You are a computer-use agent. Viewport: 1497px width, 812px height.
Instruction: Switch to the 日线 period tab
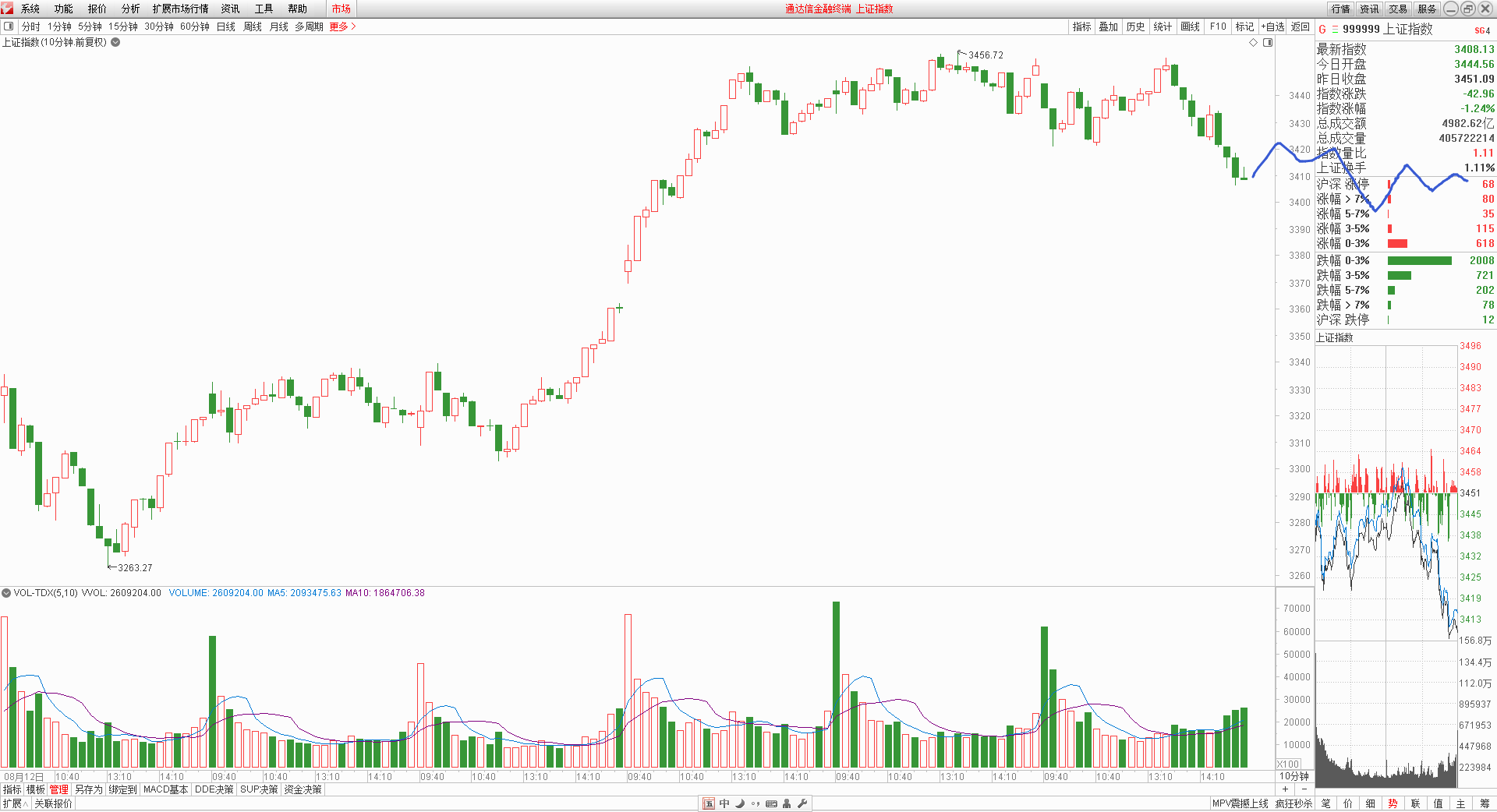tap(225, 26)
